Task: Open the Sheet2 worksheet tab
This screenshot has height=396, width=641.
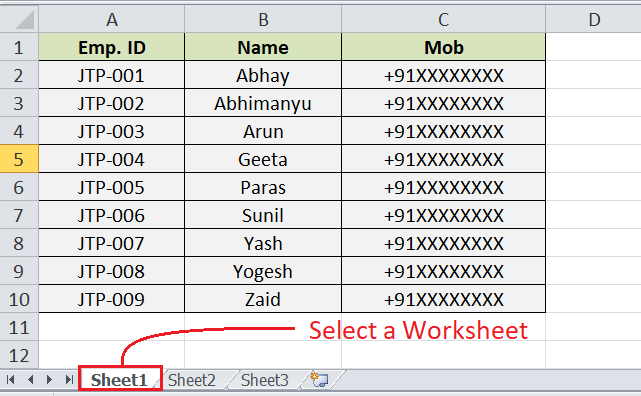Action: point(192,380)
